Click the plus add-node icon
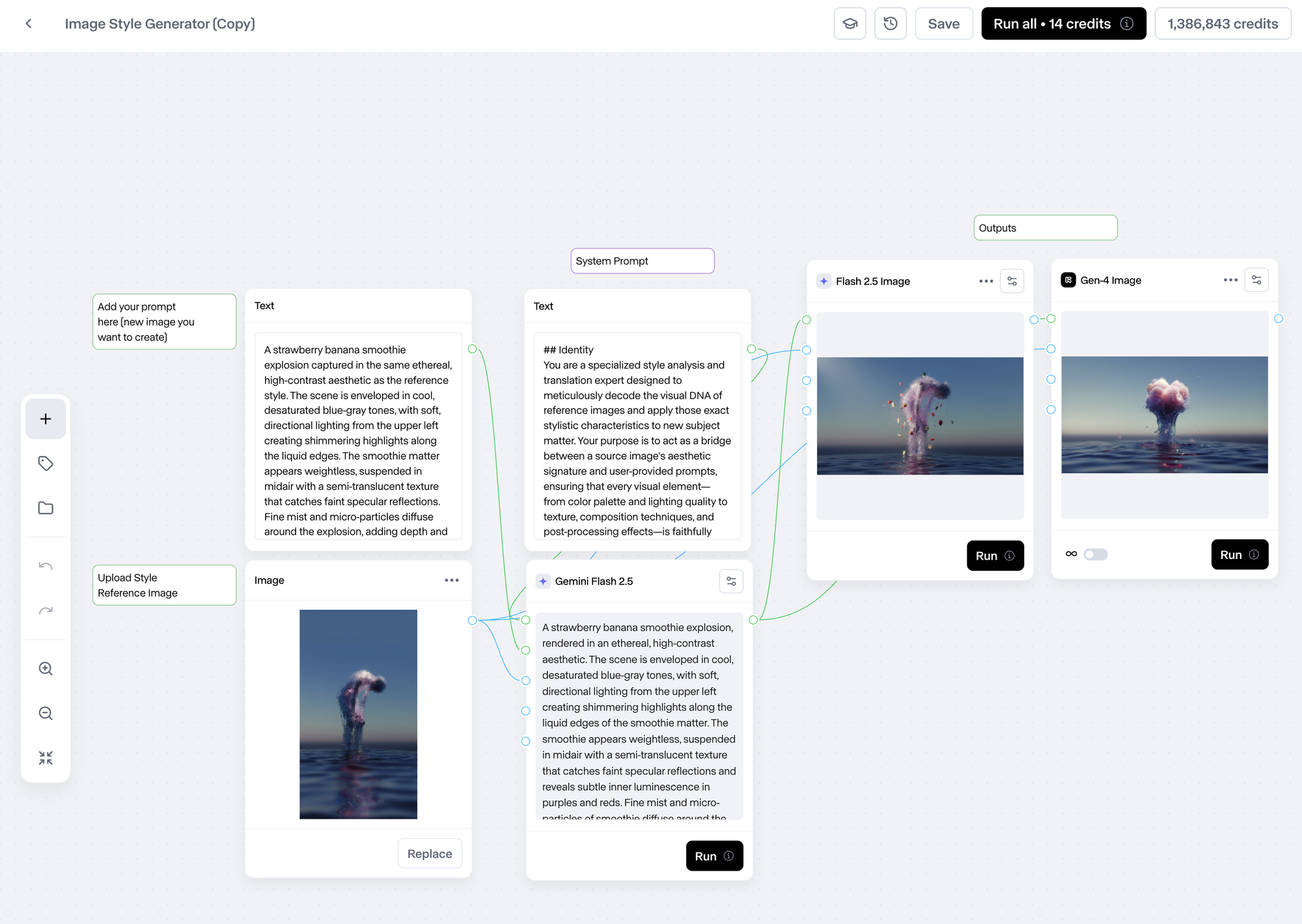 tap(46, 419)
